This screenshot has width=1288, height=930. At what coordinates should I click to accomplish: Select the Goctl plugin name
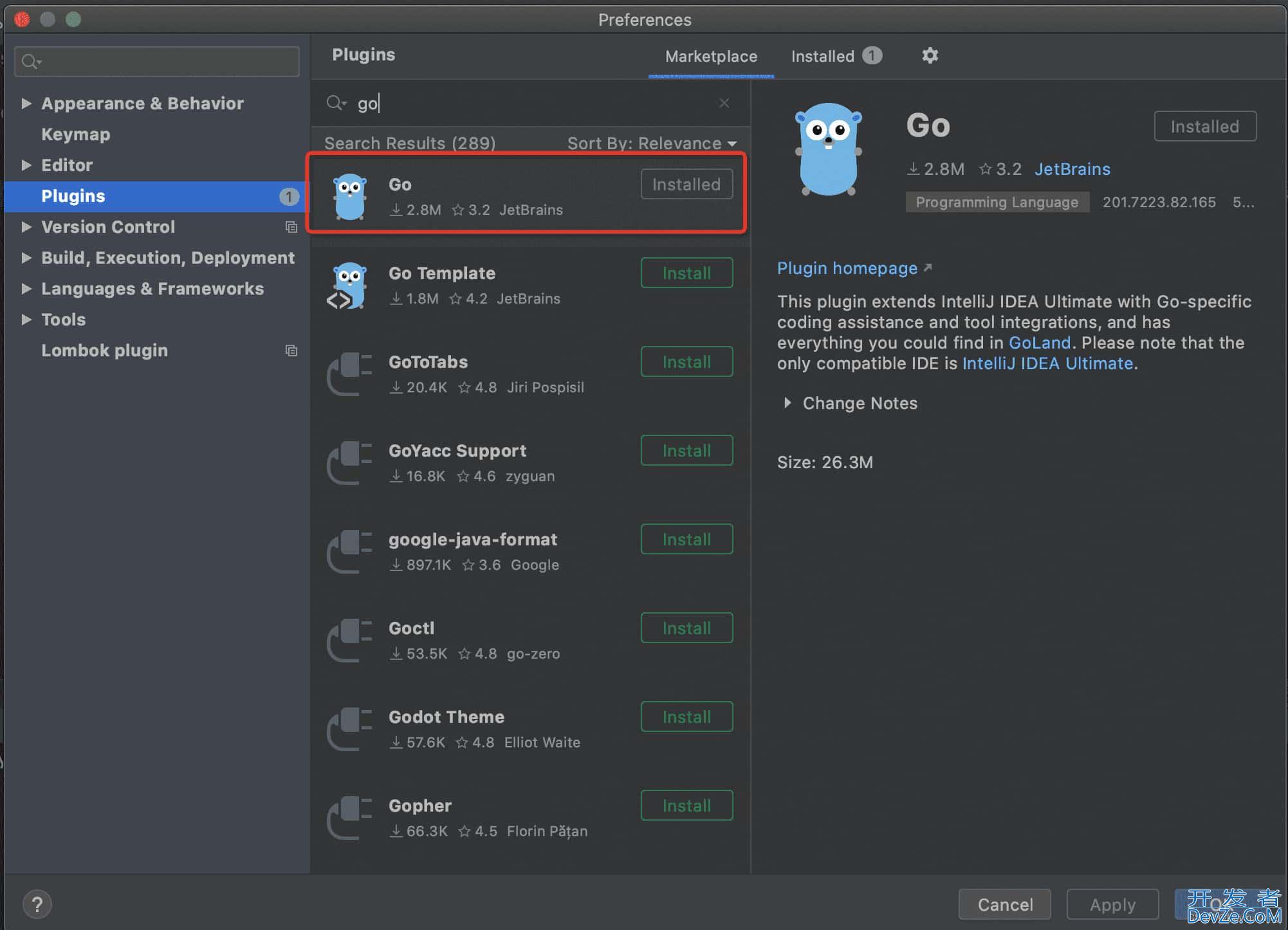pyautogui.click(x=411, y=628)
